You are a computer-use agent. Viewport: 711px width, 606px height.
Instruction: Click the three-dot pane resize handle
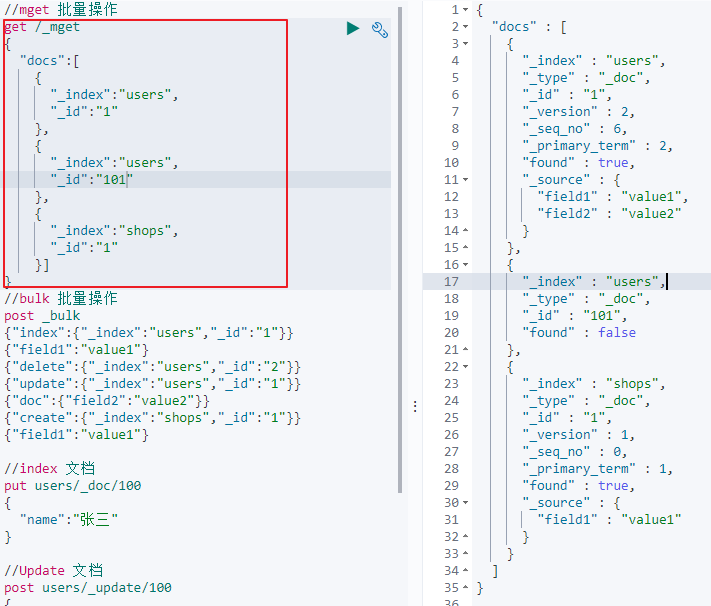tap(415, 406)
